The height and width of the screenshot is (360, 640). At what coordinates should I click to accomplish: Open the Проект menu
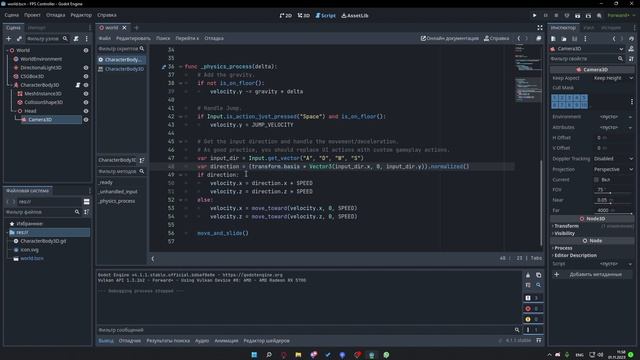(x=32, y=15)
